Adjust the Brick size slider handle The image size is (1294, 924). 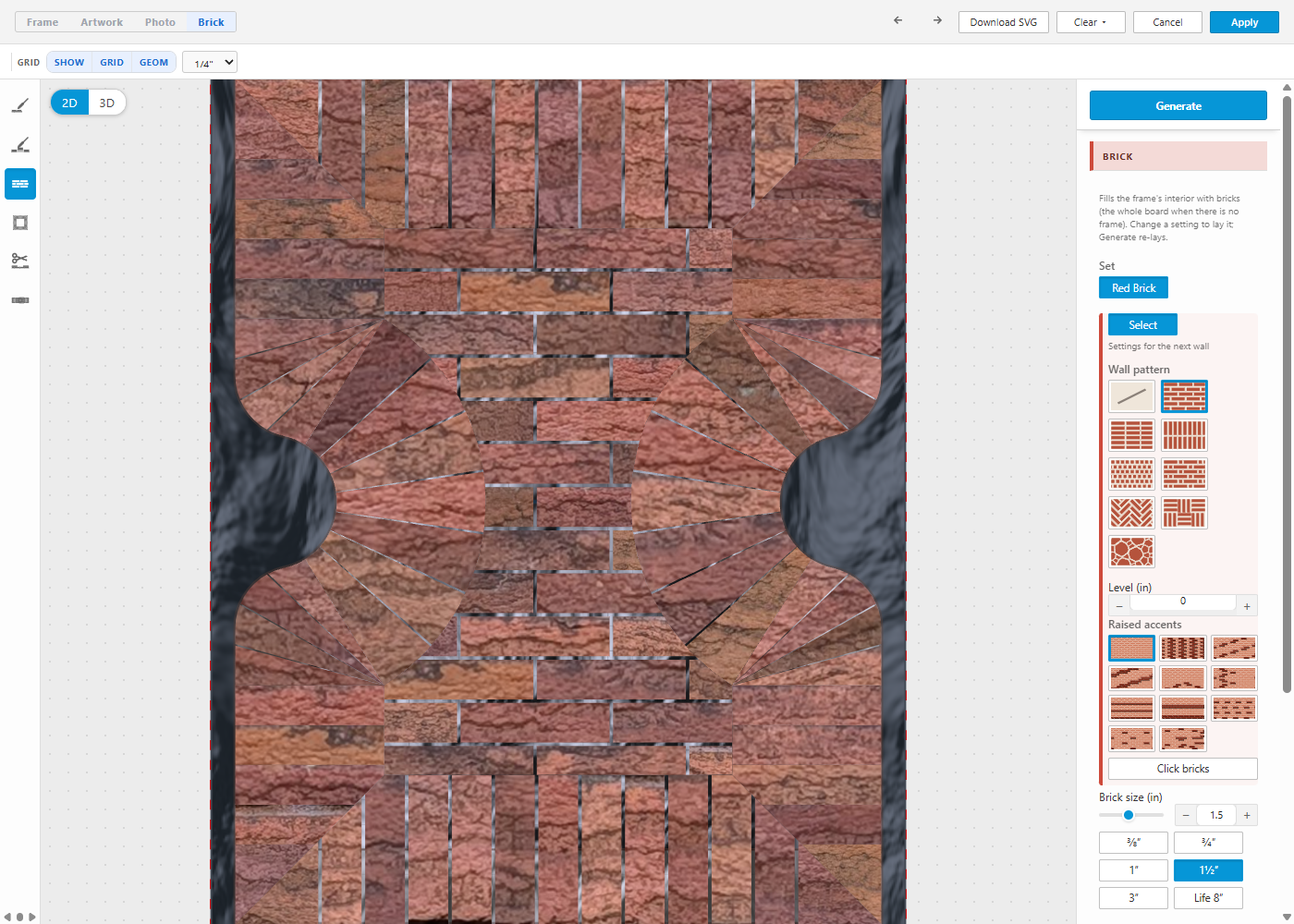1129,815
